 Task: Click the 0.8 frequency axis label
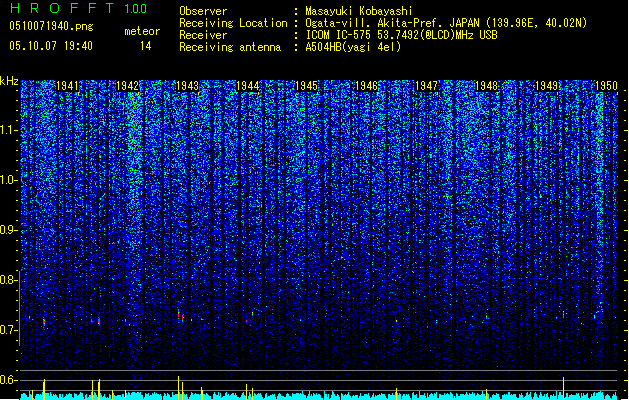pos(9,280)
